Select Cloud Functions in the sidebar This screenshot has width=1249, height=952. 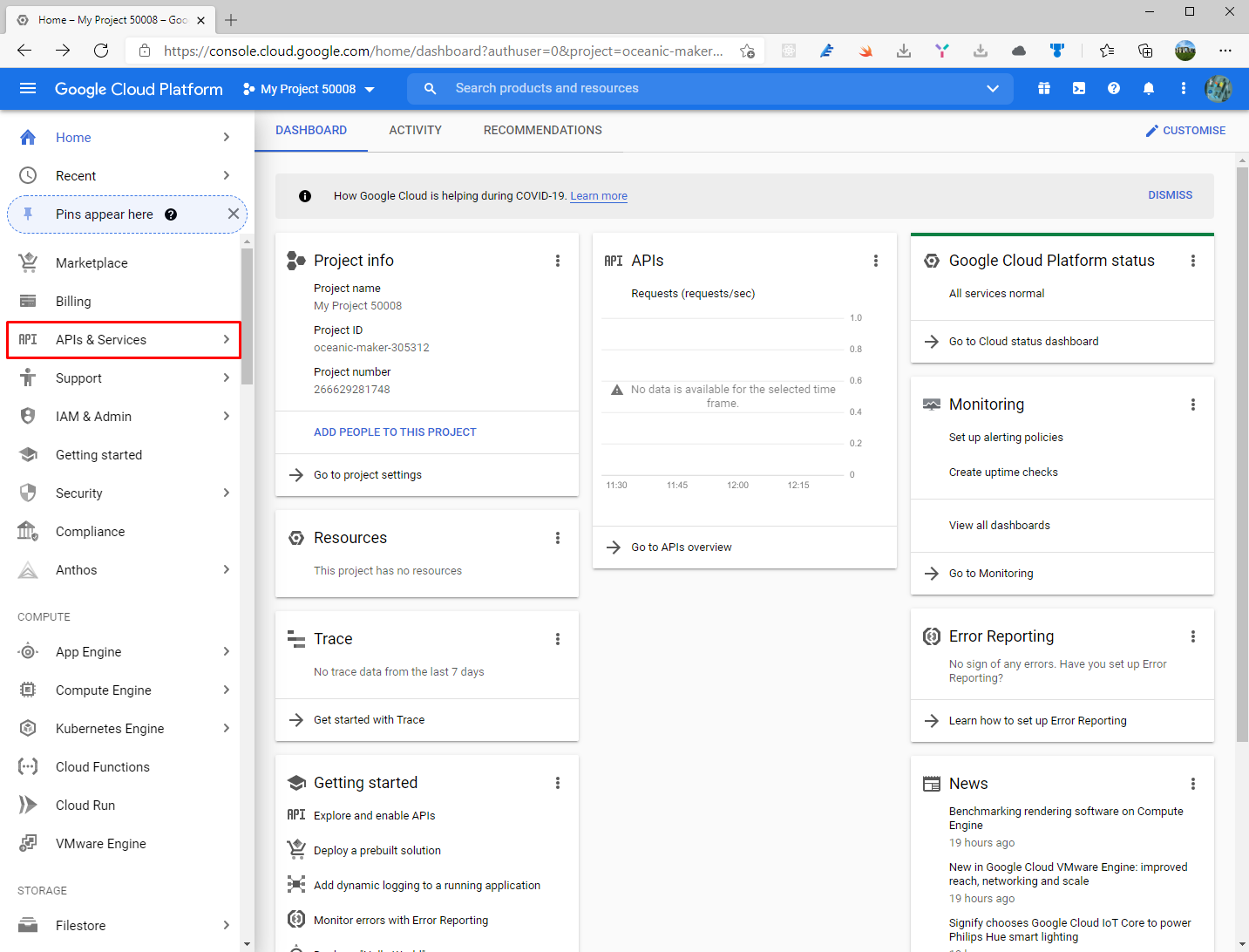101,766
